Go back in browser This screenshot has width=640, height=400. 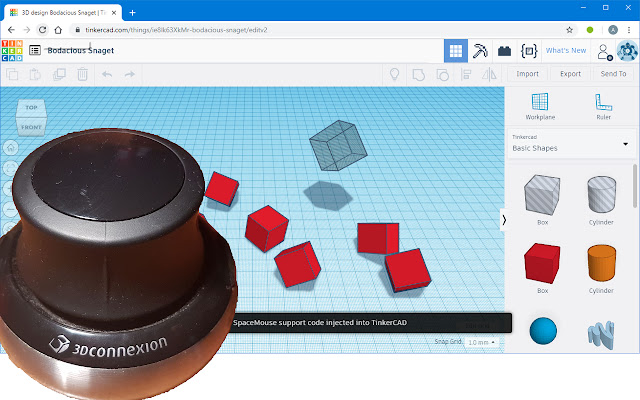point(11,30)
